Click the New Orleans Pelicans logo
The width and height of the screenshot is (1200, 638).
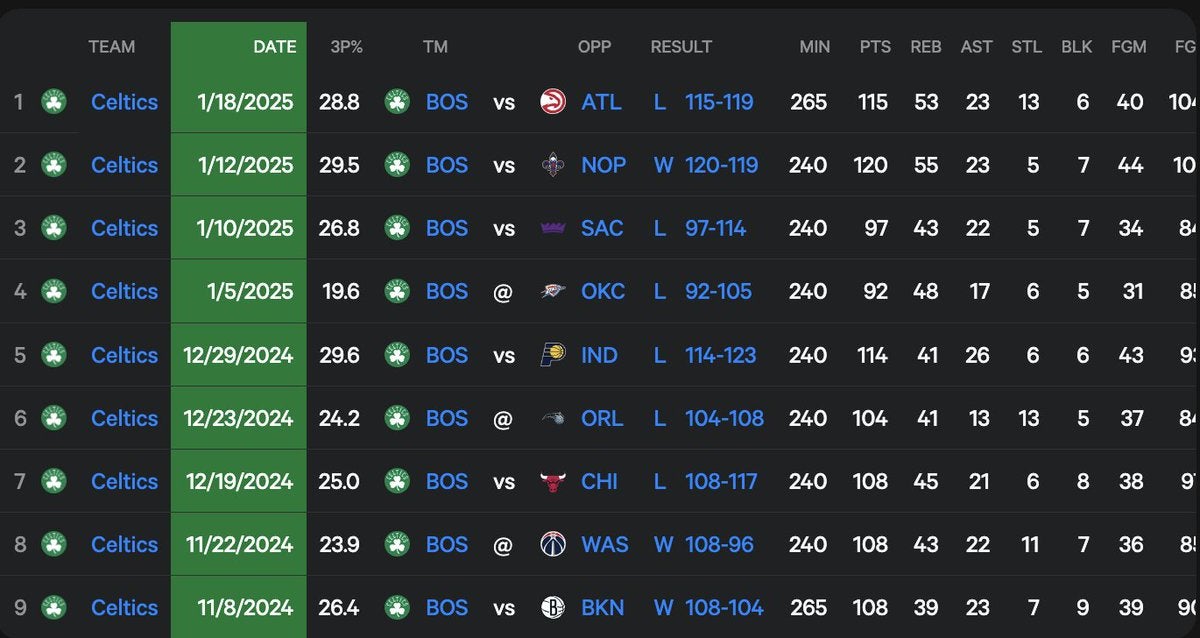[x=552, y=165]
